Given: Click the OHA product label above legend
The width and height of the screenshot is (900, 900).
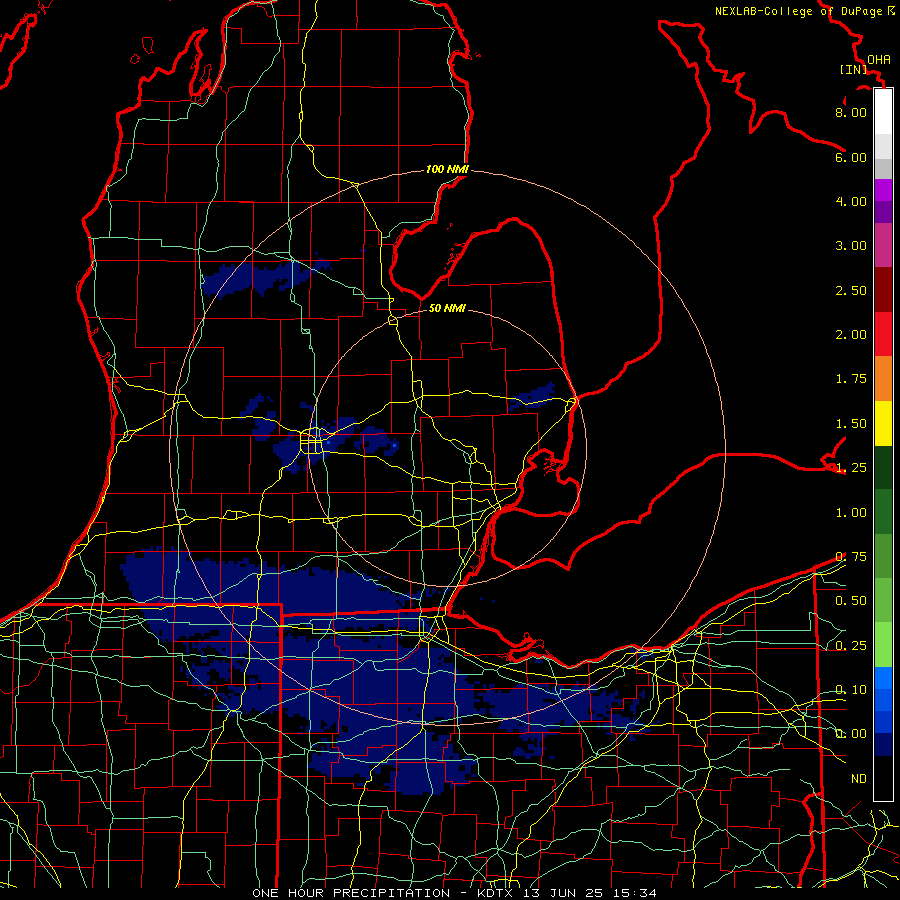Looking at the screenshot, I should (x=879, y=59).
